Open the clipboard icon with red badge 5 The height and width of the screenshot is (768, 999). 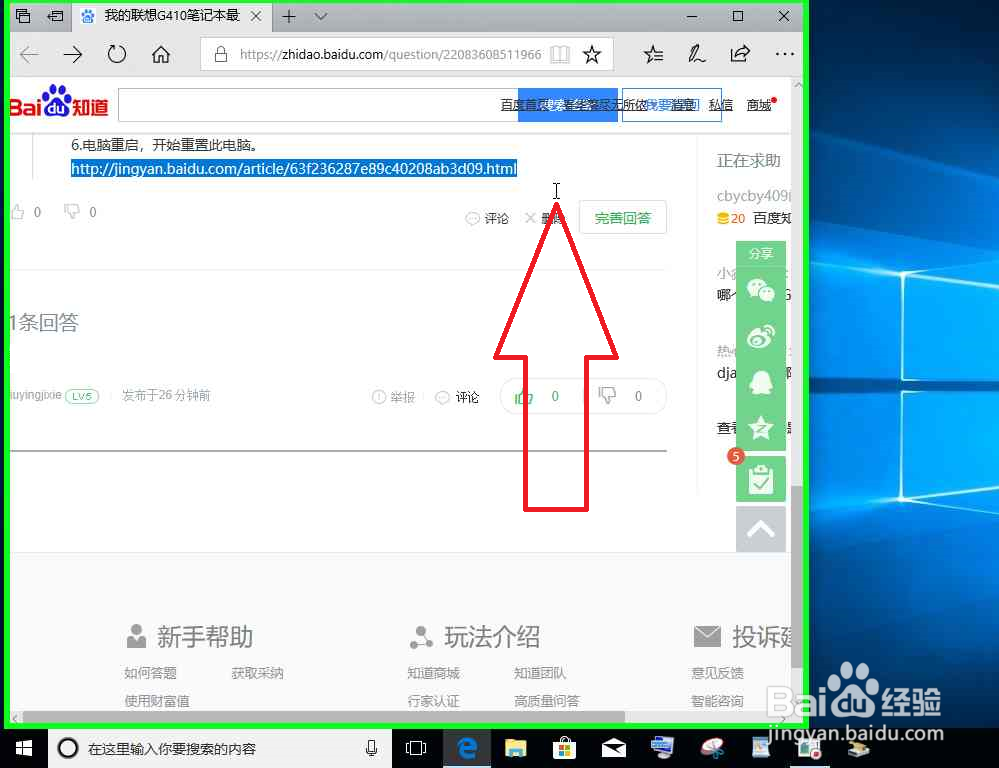[x=761, y=479]
